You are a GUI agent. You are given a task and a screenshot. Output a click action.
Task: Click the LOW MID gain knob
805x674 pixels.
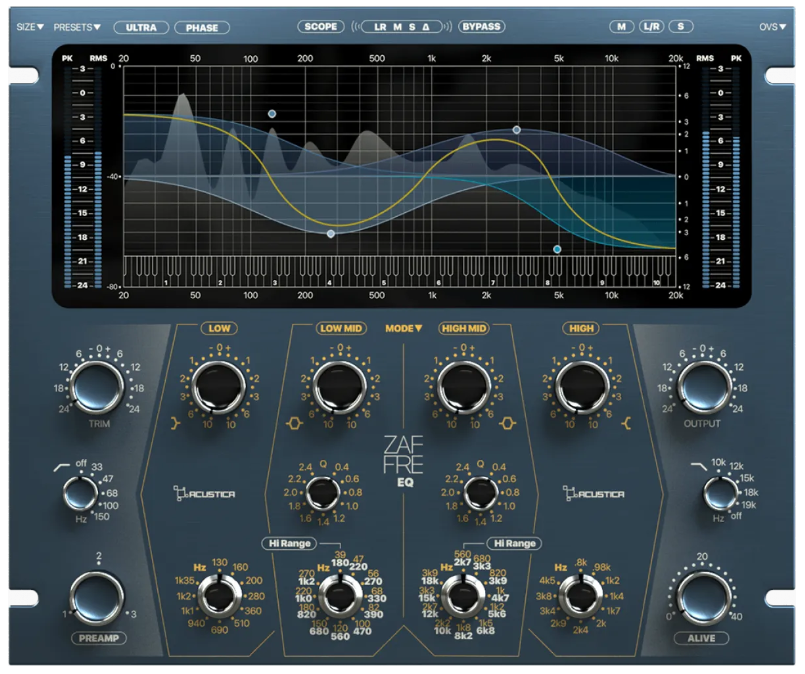click(x=340, y=387)
